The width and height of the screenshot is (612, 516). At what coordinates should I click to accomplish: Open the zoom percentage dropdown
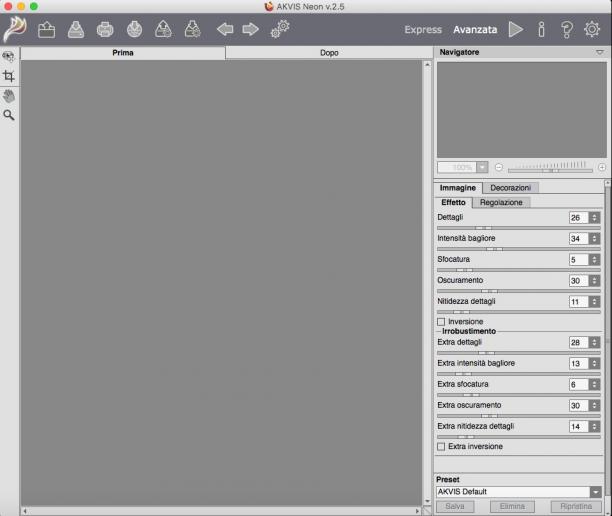[x=482, y=167]
